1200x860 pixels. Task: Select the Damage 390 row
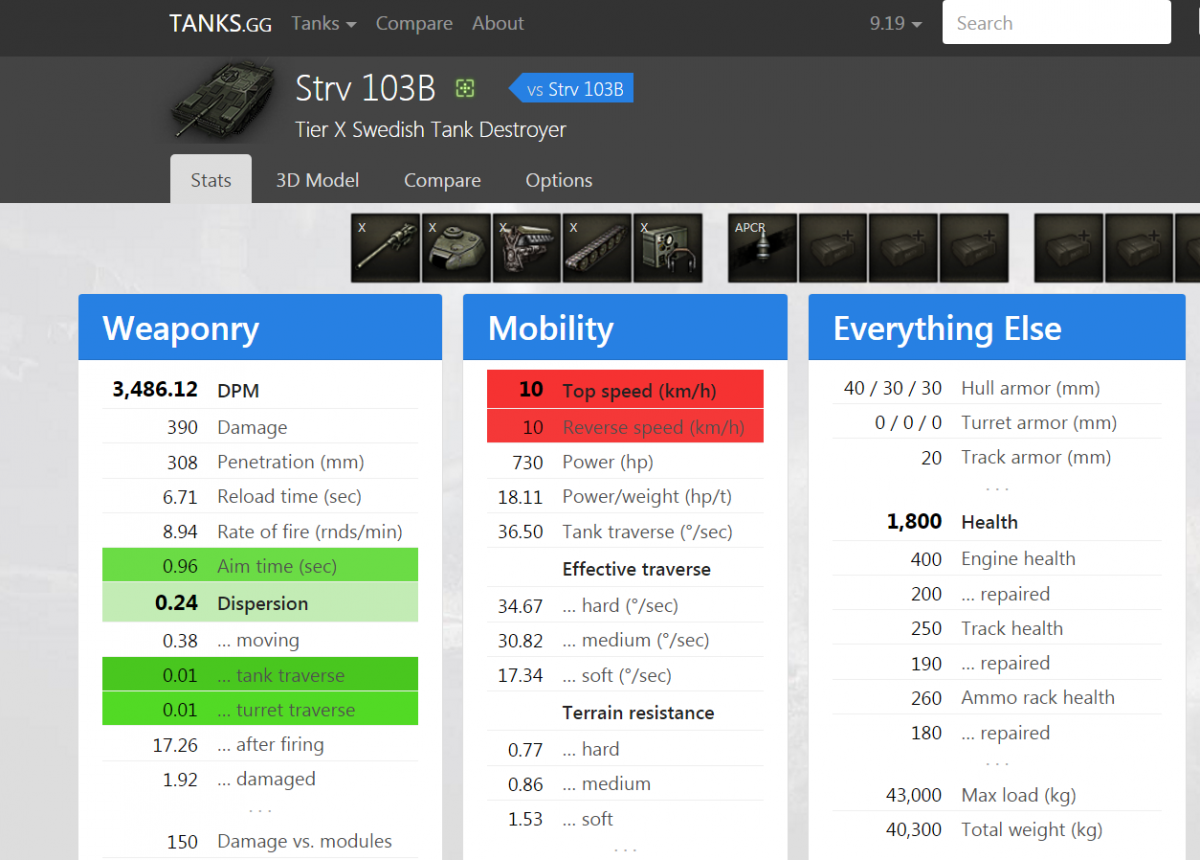(260, 427)
